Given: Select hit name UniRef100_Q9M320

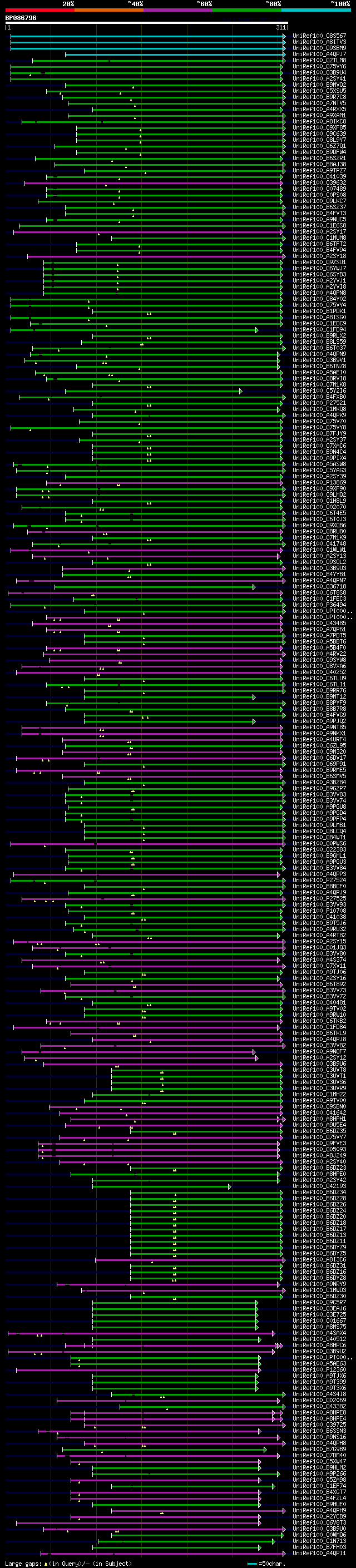Looking at the screenshot, I should 319,752.
